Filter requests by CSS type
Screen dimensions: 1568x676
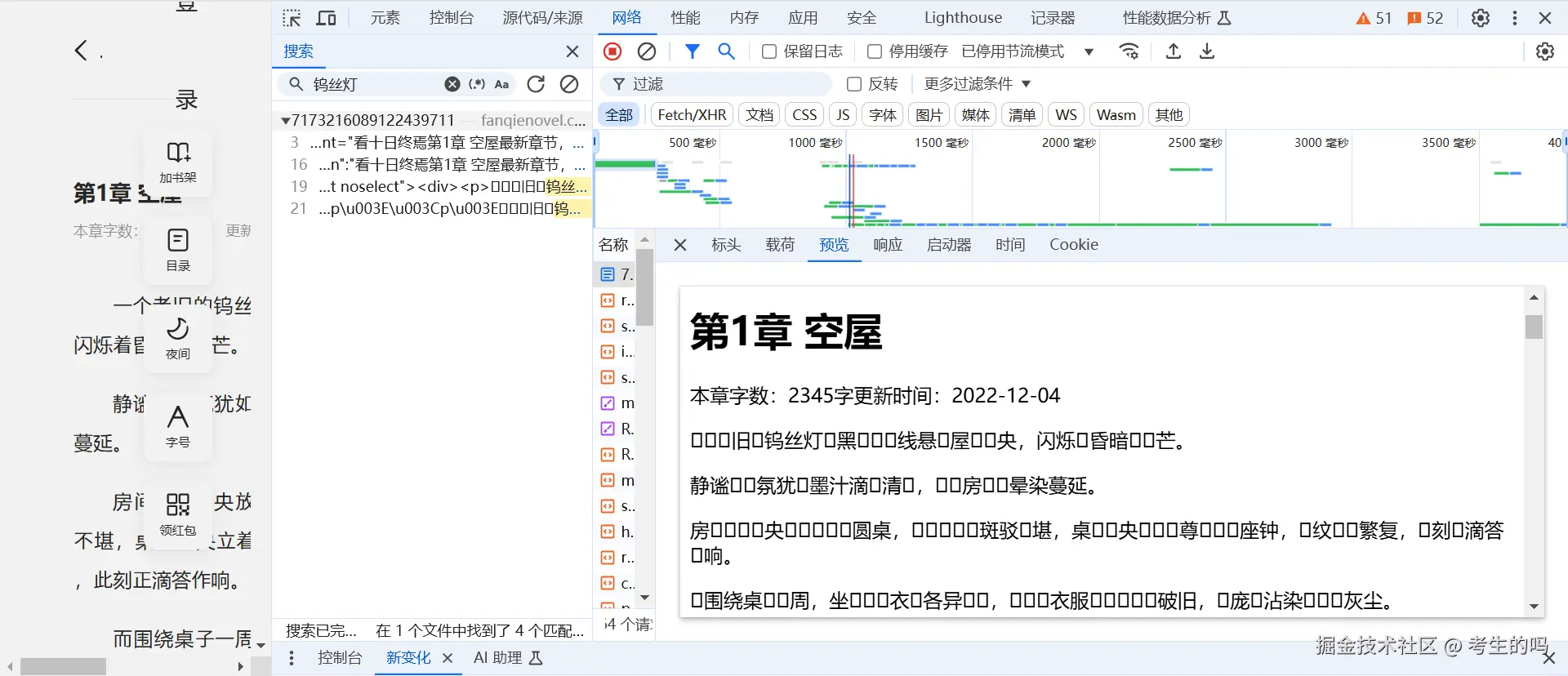tap(804, 115)
